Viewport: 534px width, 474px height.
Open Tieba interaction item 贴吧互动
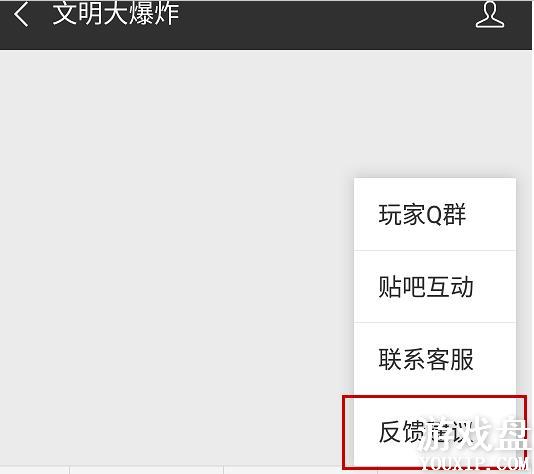point(435,287)
